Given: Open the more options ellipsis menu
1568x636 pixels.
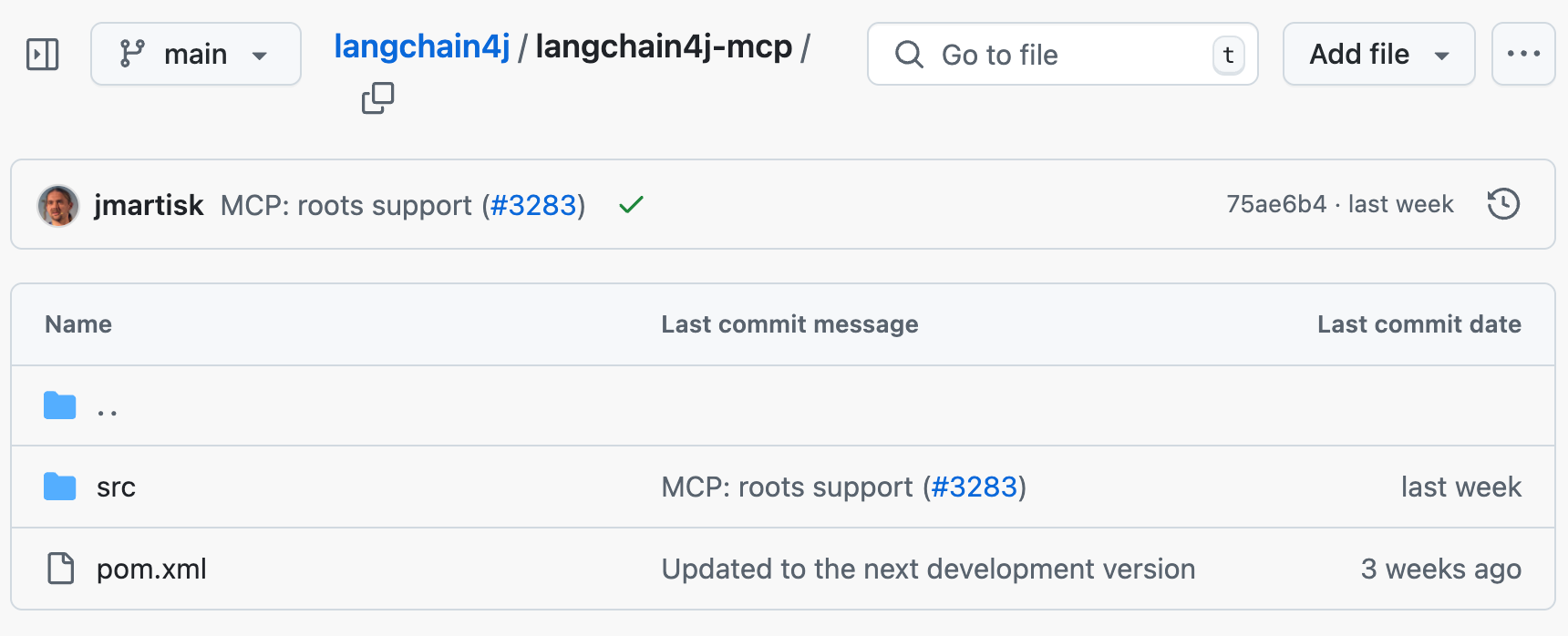Looking at the screenshot, I should pos(1523,54).
